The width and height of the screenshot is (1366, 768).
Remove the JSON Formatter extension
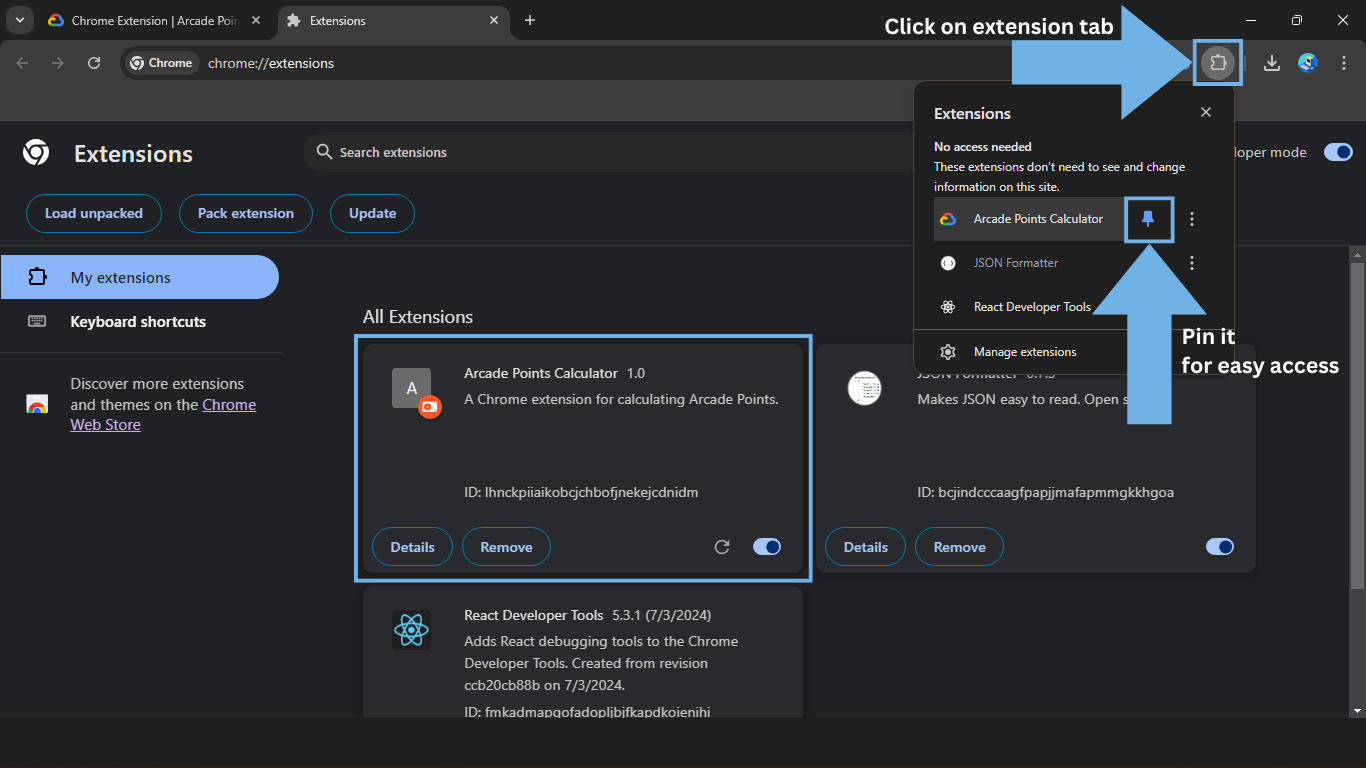click(959, 547)
